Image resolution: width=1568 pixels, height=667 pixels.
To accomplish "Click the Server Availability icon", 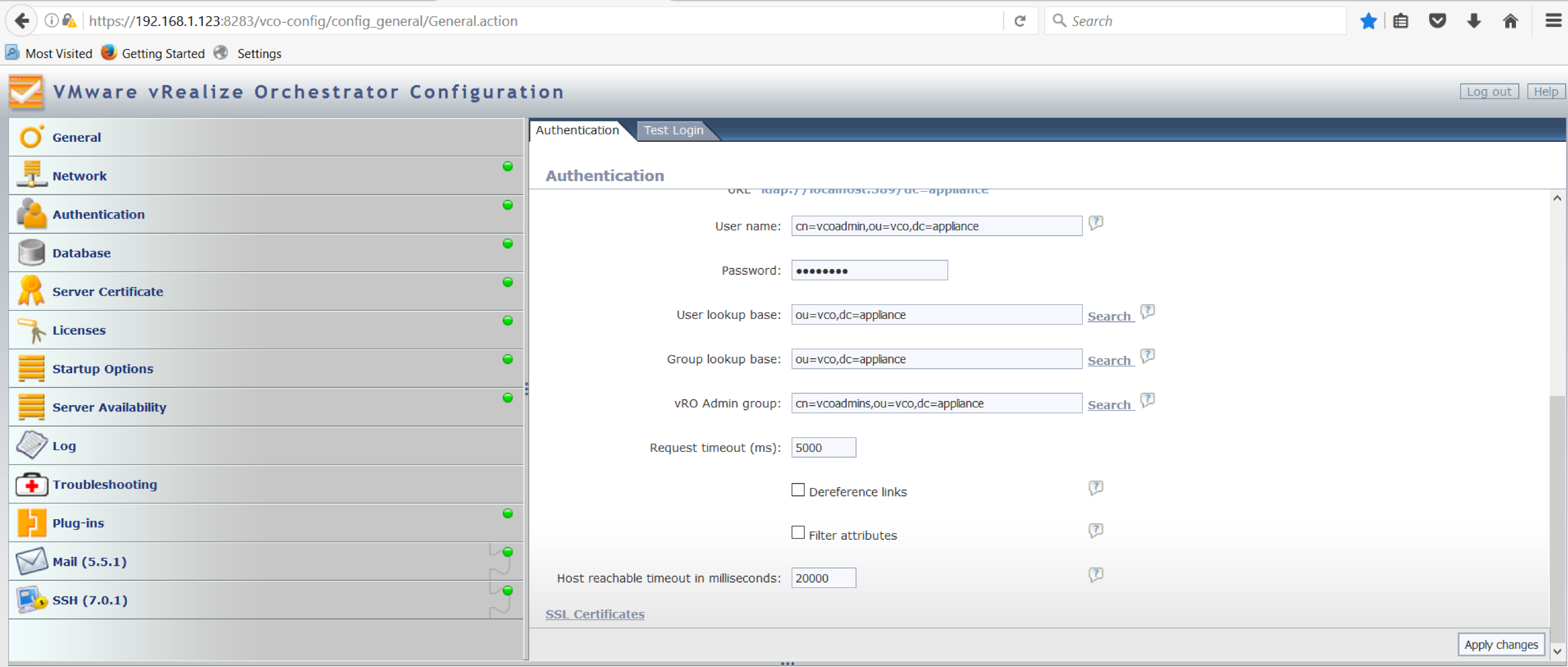I will [x=31, y=406].
